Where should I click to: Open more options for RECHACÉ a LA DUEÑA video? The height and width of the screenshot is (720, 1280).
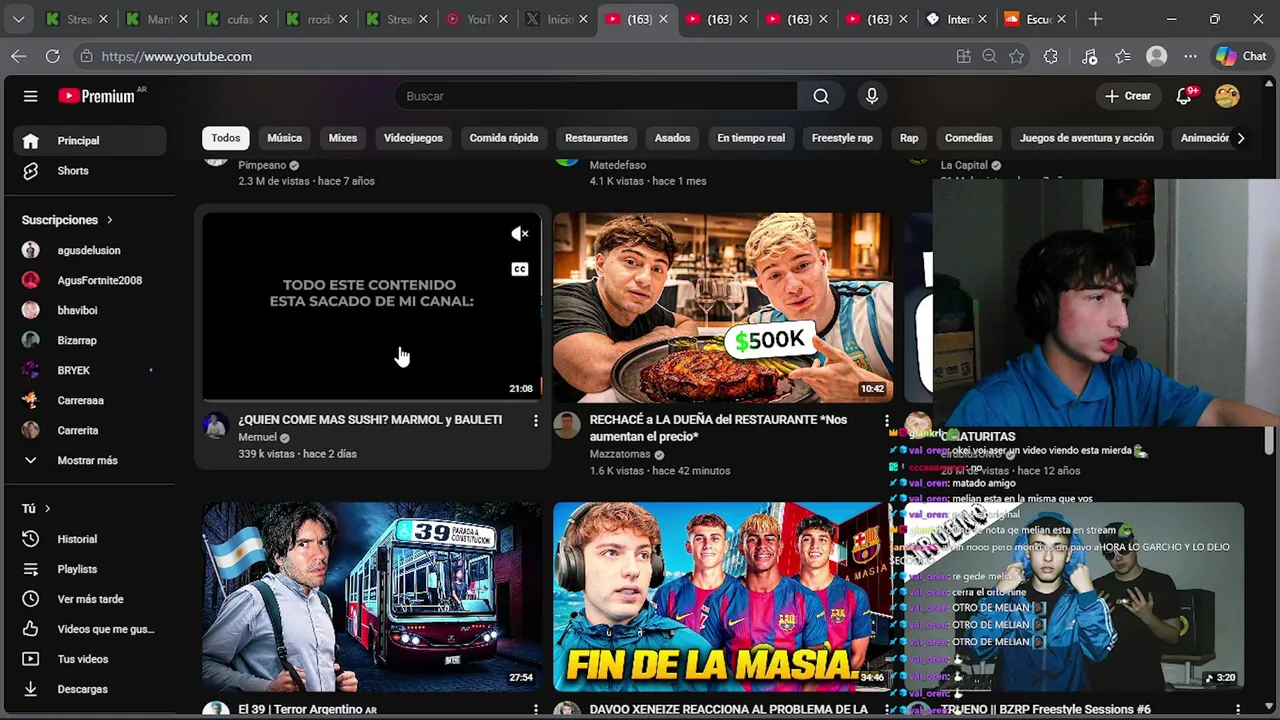pos(886,421)
